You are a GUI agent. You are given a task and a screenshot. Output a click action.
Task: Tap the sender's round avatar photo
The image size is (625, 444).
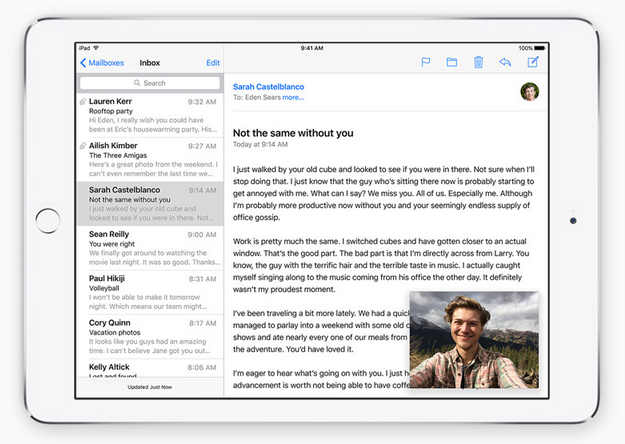[529, 92]
